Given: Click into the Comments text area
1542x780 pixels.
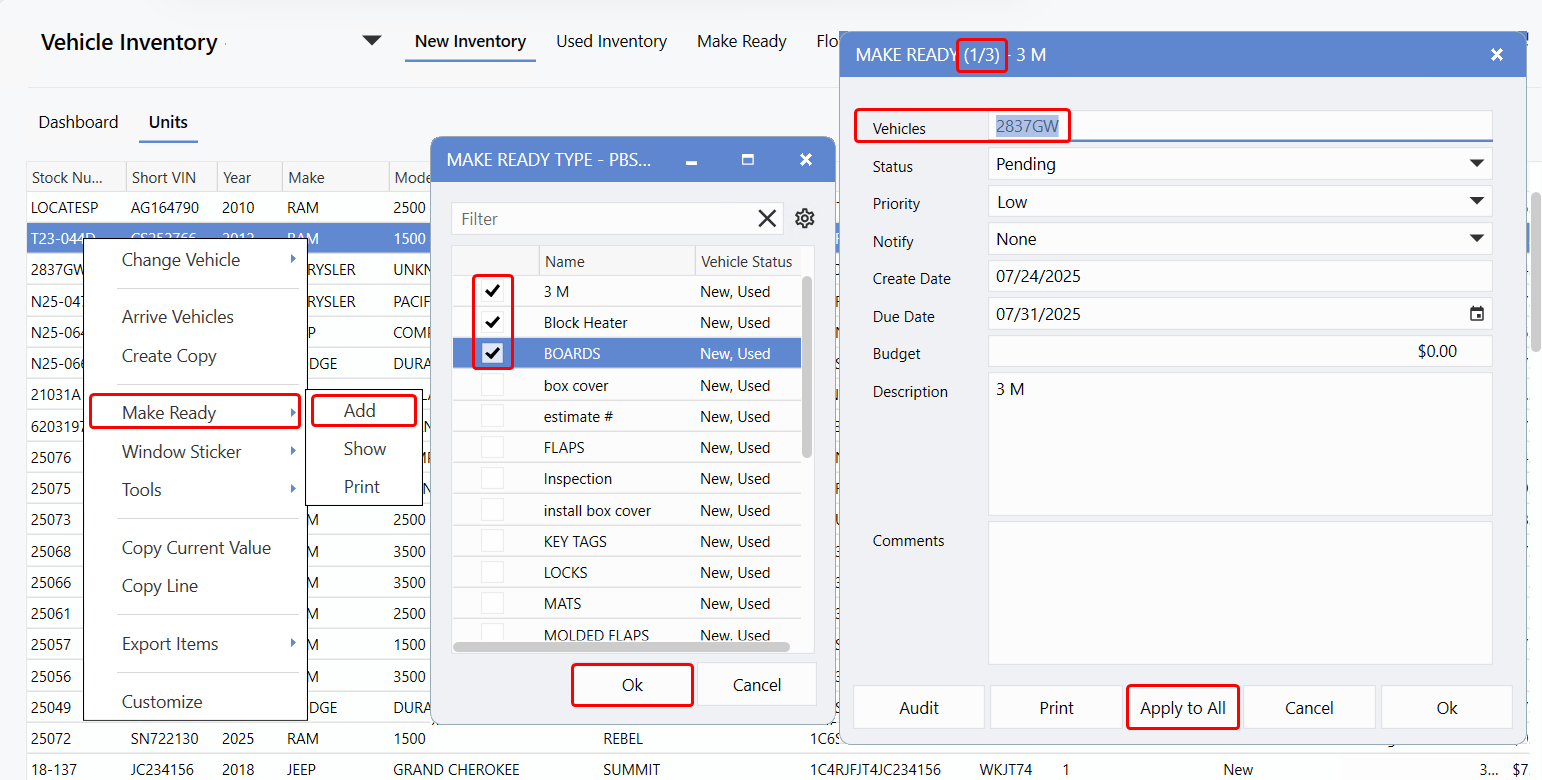Looking at the screenshot, I should click(x=1239, y=592).
